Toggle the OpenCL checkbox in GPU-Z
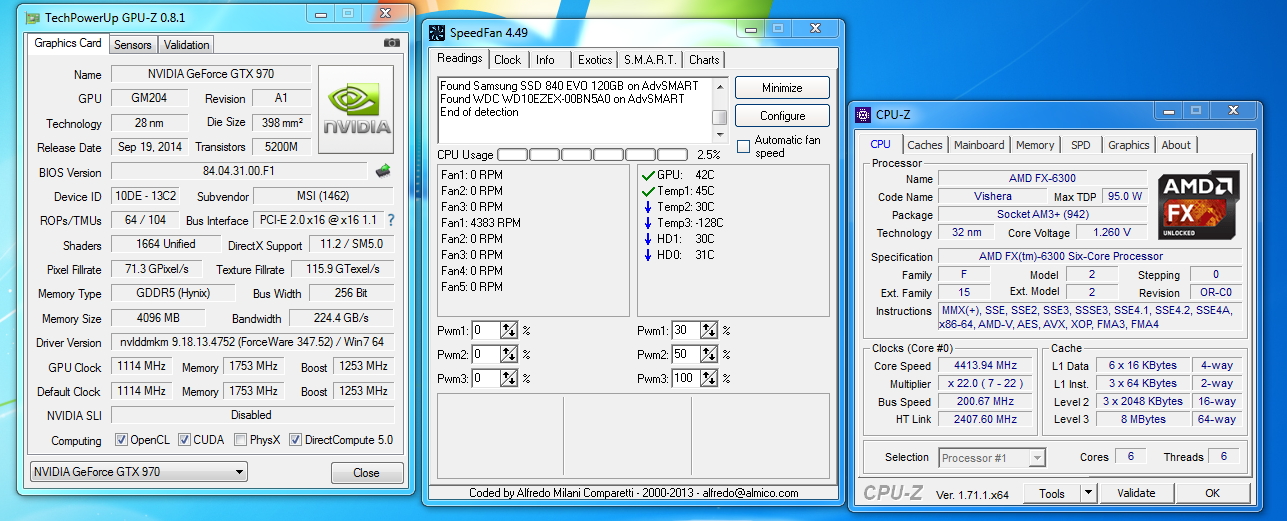Image resolution: width=1287 pixels, height=521 pixels. pyautogui.click(x=121, y=439)
